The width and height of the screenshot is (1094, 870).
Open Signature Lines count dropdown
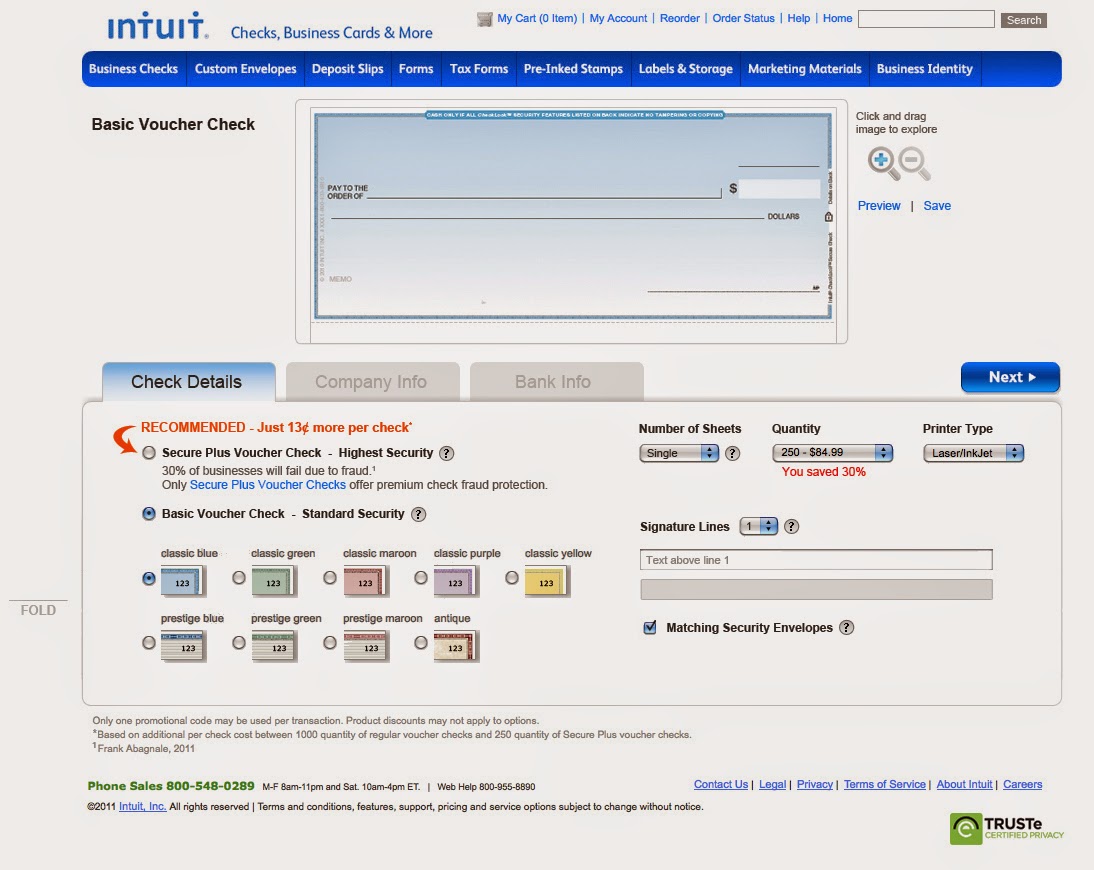[758, 526]
